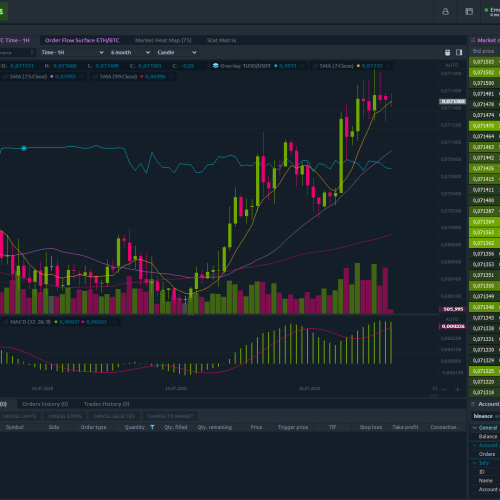The width and height of the screenshot is (500, 500).
Task: Remove the MACD indicator panel
Action: click(x=115, y=322)
